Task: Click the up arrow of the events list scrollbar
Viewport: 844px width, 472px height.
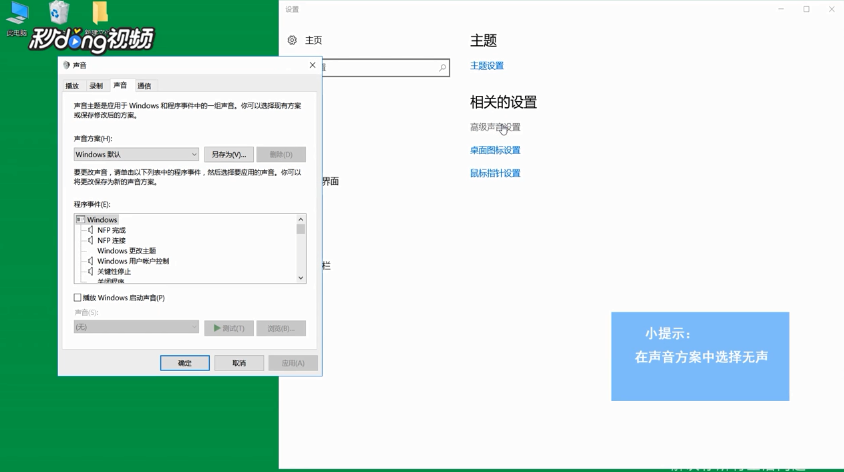Action: pos(301,219)
